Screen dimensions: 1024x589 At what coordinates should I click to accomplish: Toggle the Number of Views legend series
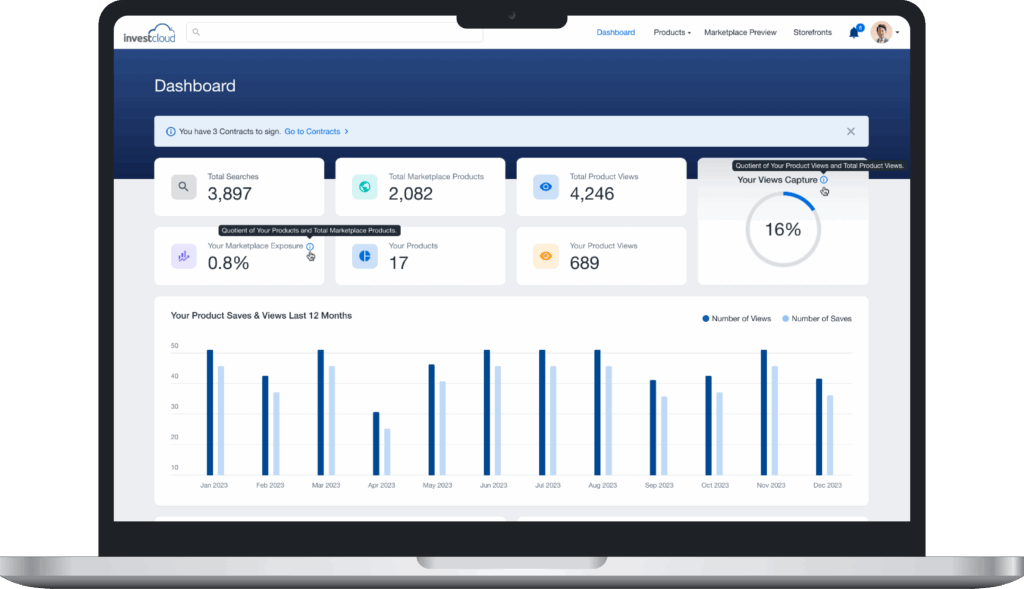[x=736, y=319]
